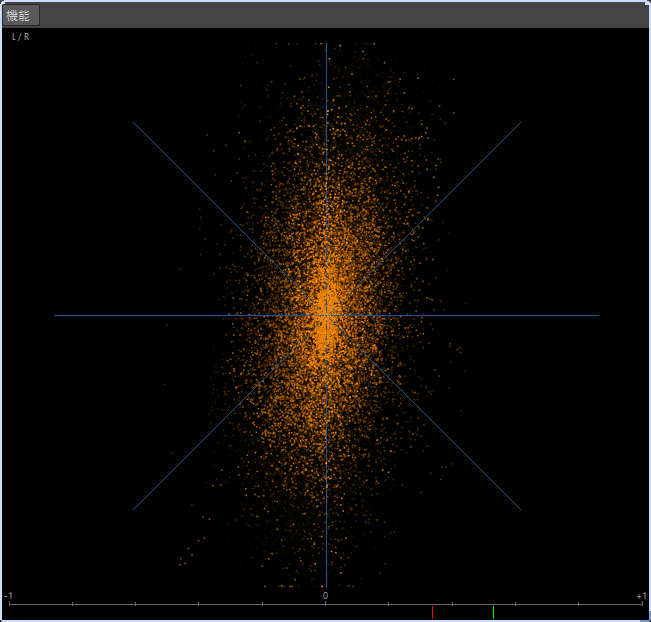Click top end of the vertical blue axis
The width and height of the screenshot is (651, 622).
click(x=326, y=45)
